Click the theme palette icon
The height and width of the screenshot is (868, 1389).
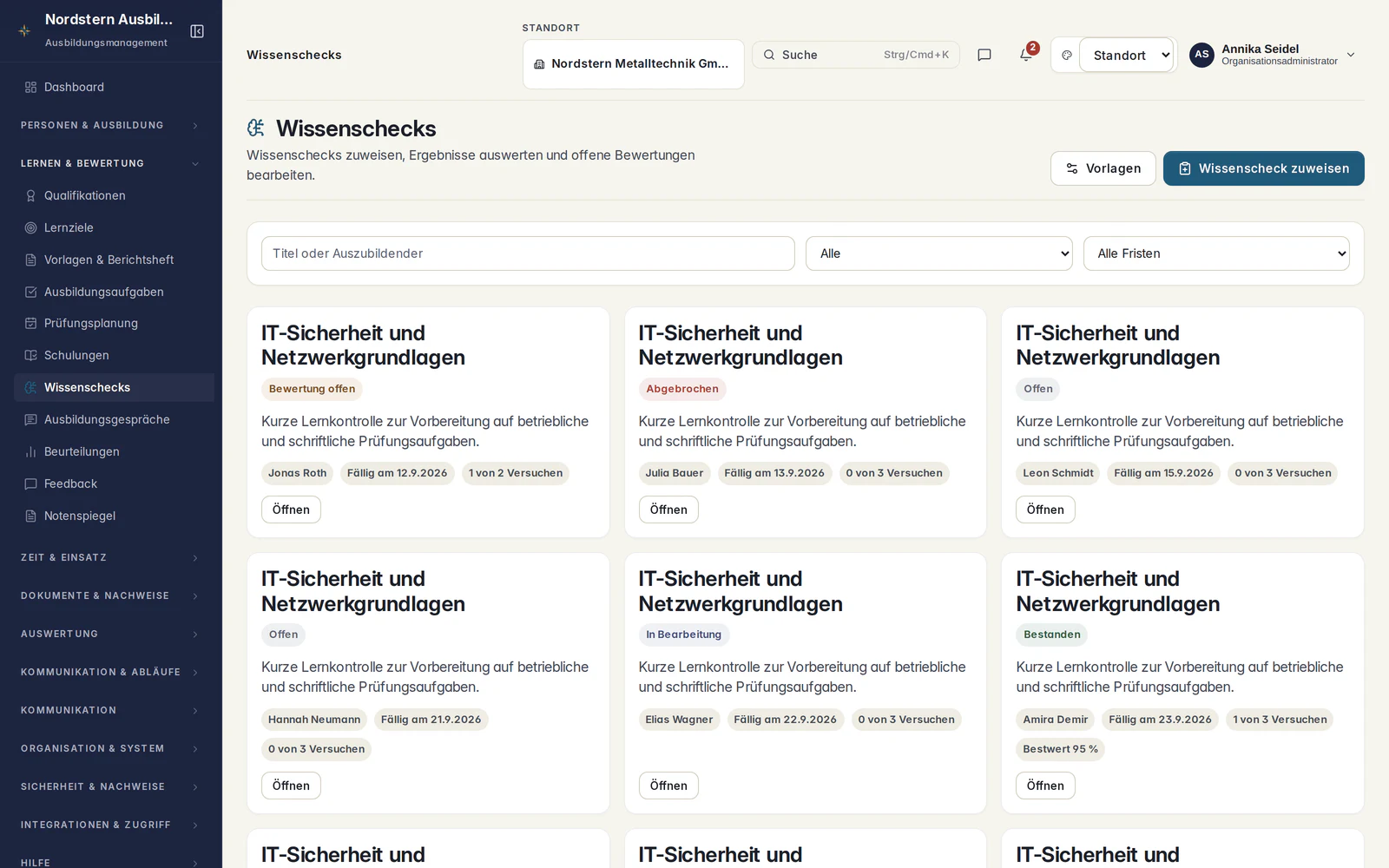tap(1067, 55)
